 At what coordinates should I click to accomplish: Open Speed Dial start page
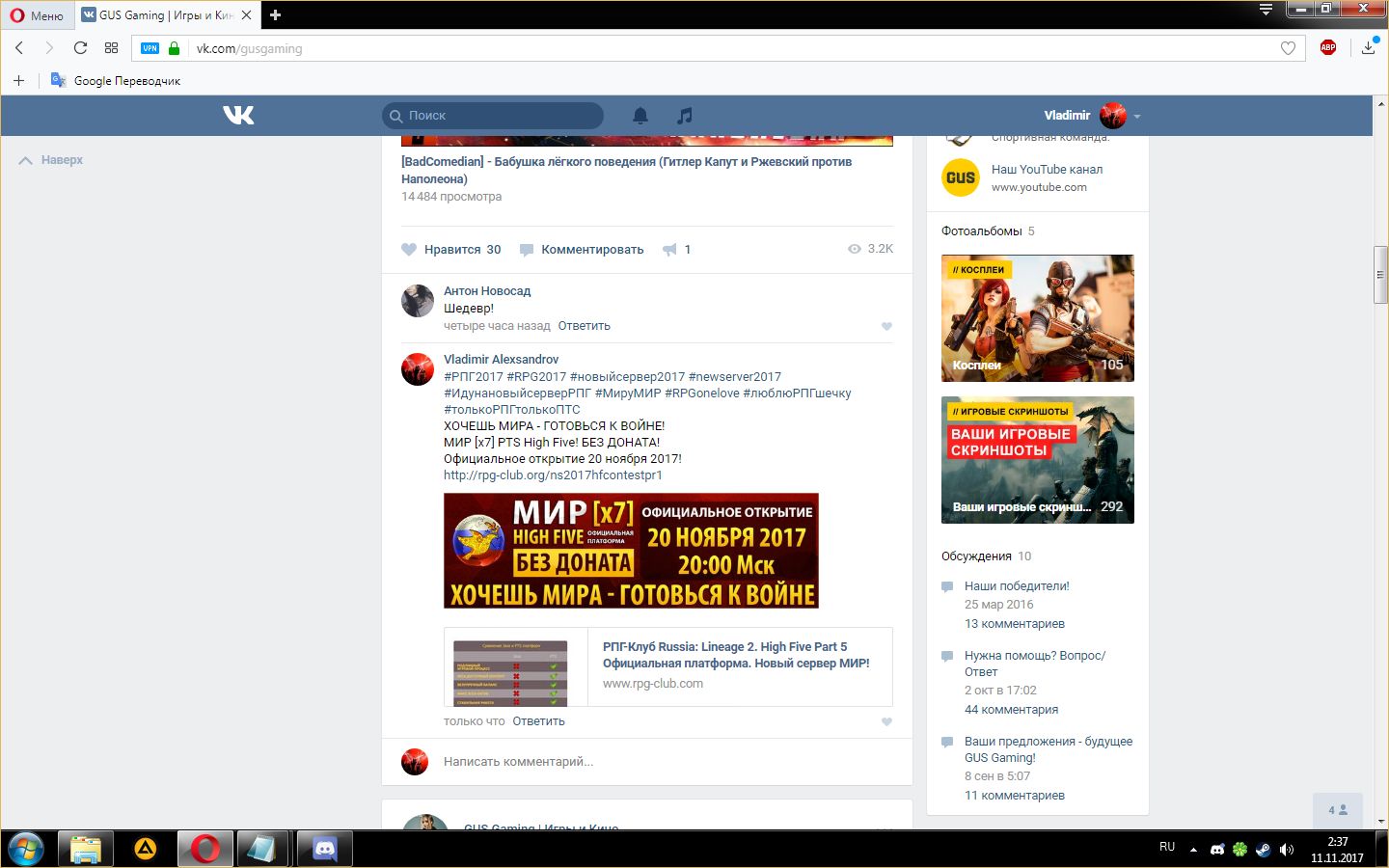pyautogui.click(x=111, y=48)
